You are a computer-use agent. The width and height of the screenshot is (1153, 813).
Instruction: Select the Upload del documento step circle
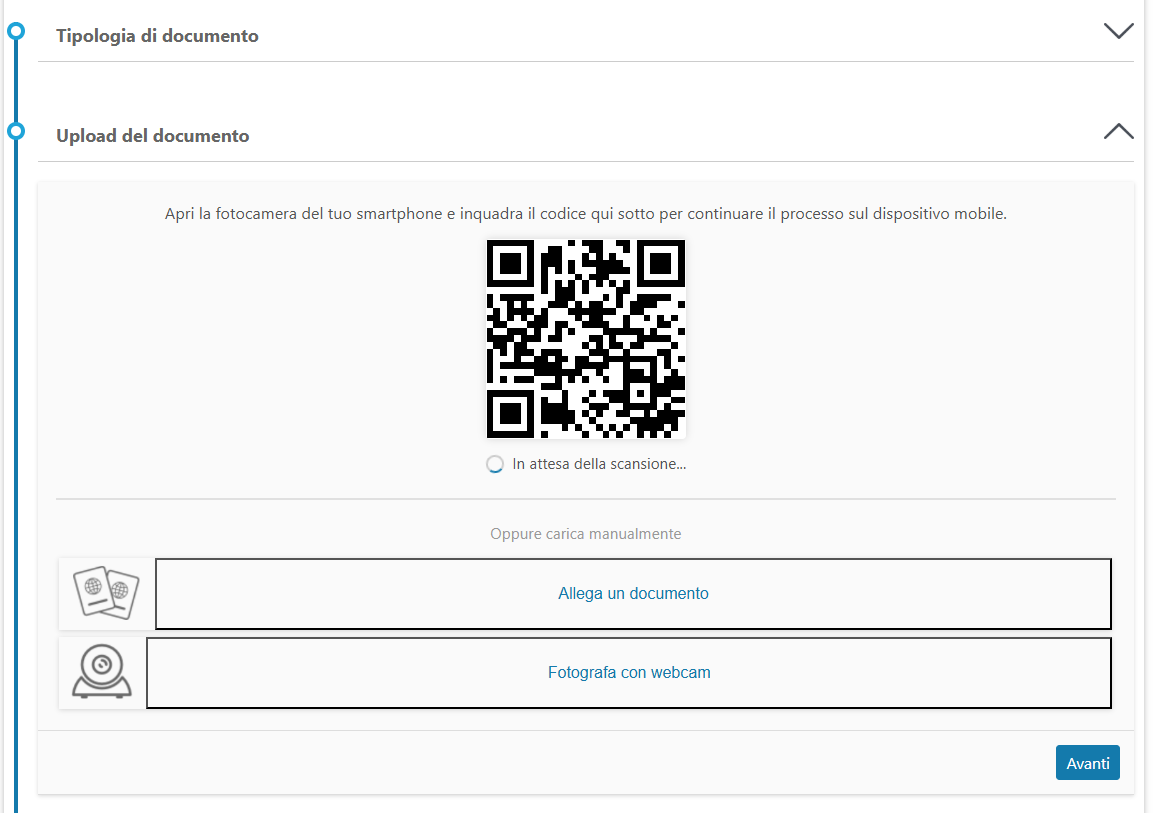click(x=15, y=131)
